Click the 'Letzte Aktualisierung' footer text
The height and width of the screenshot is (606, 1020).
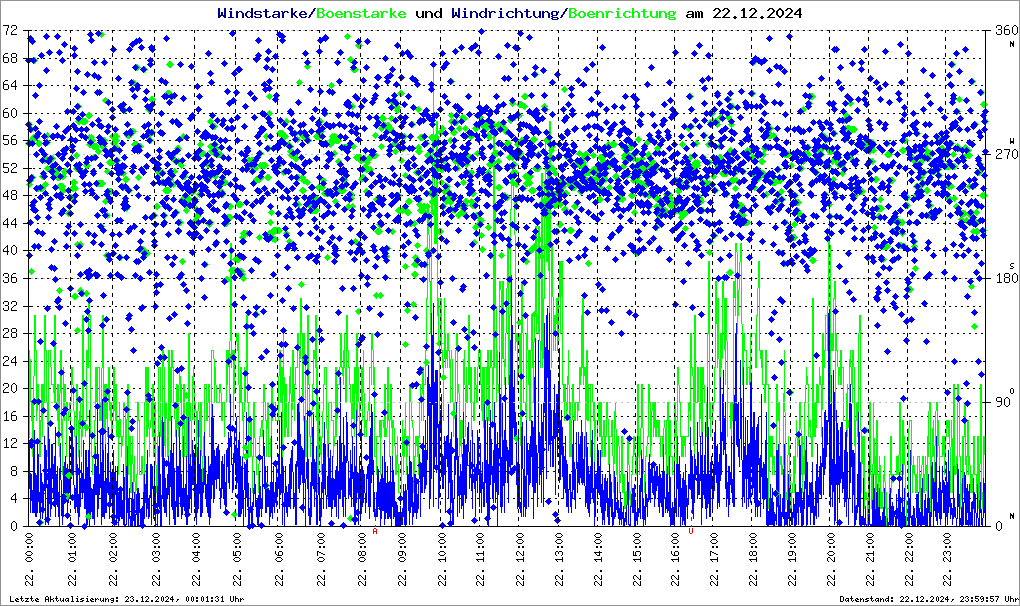pos(127,599)
